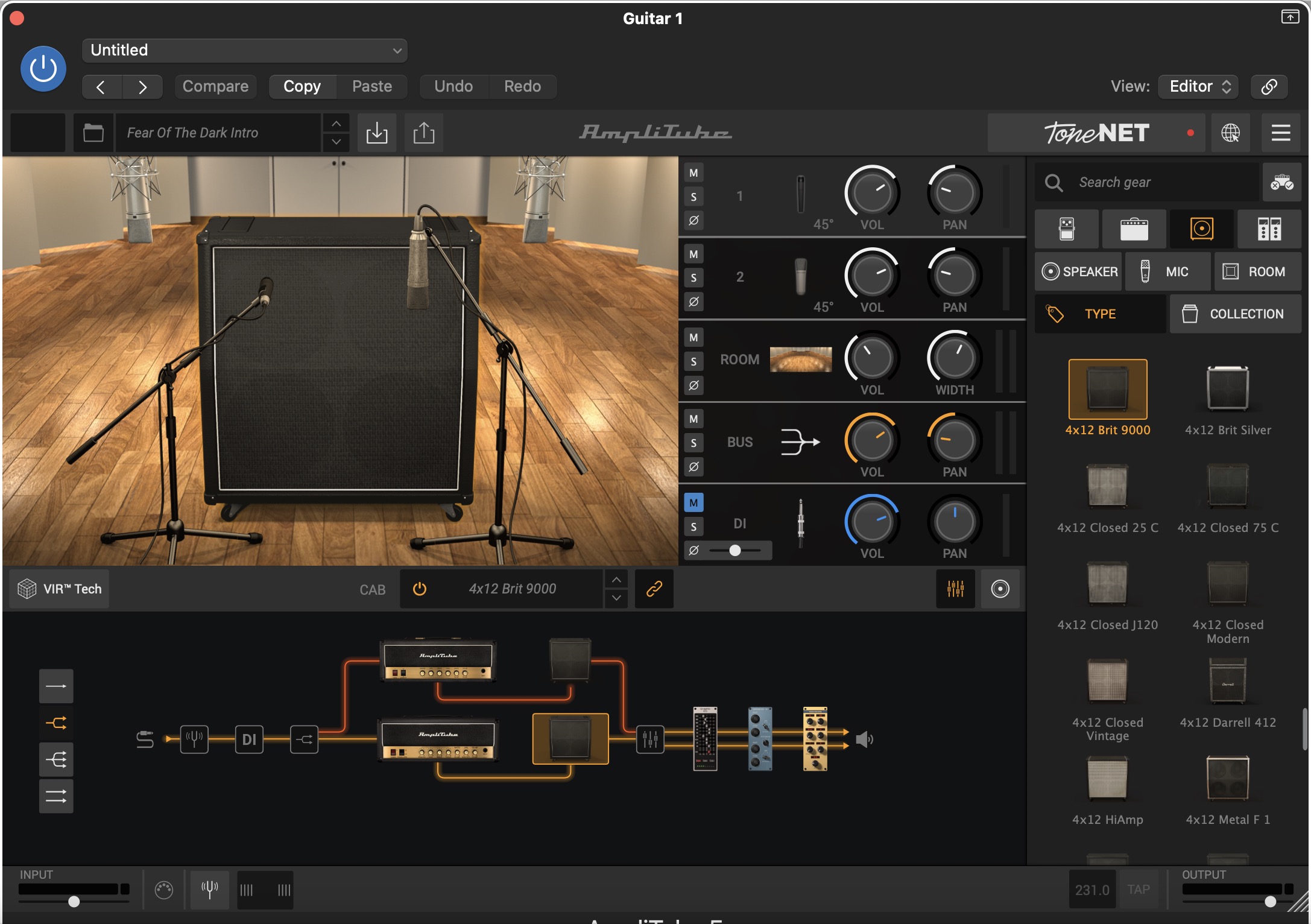
Task: Click the Paste button
Action: [372, 86]
